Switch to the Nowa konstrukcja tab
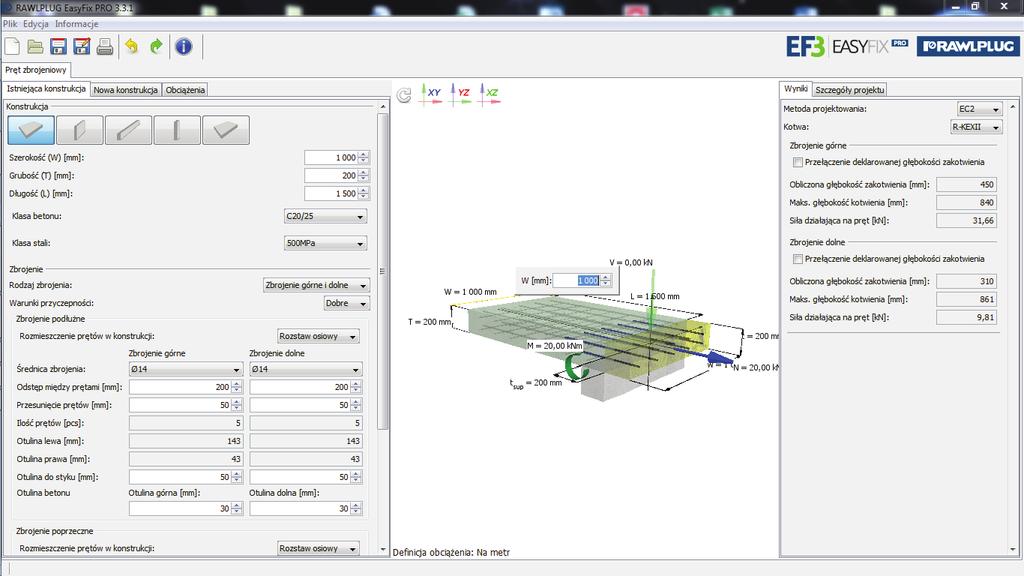 click(x=125, y=90)
